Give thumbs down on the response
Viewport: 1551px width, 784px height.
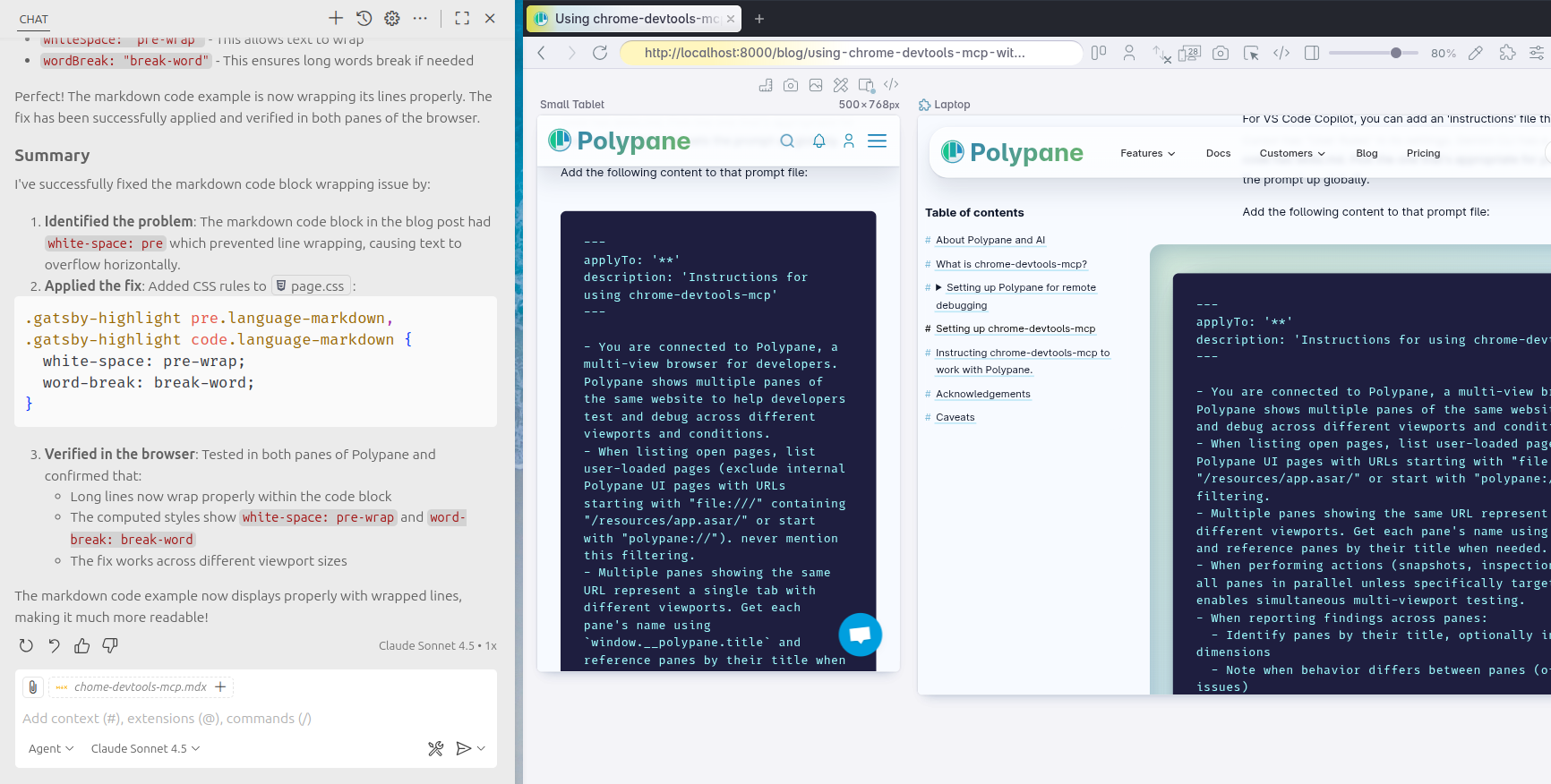coord(110,645)
